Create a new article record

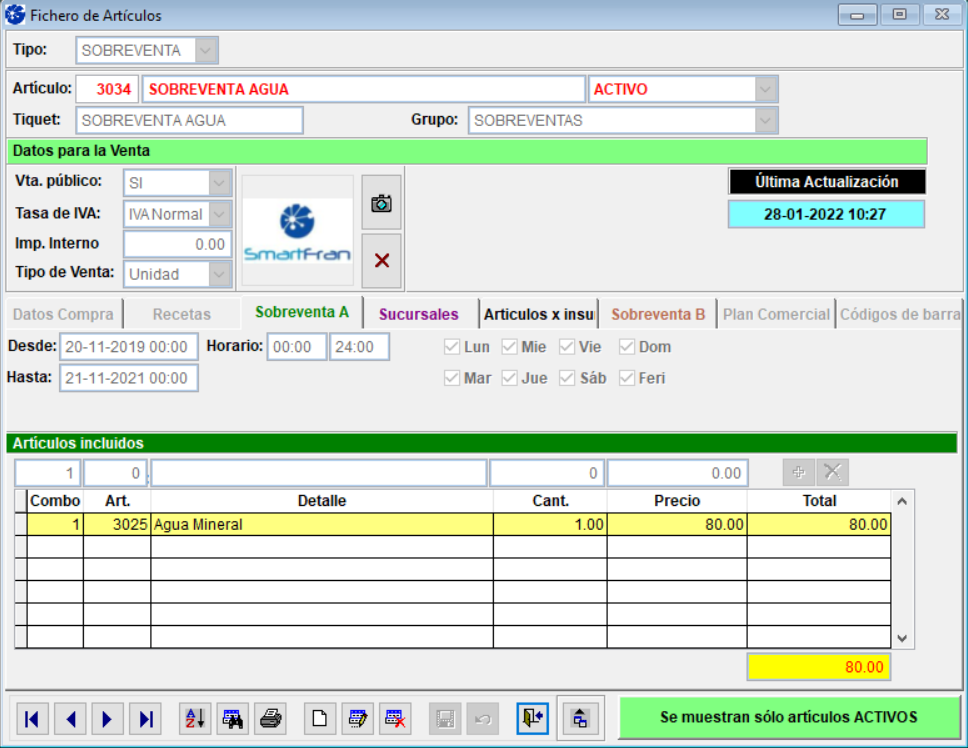319,718
